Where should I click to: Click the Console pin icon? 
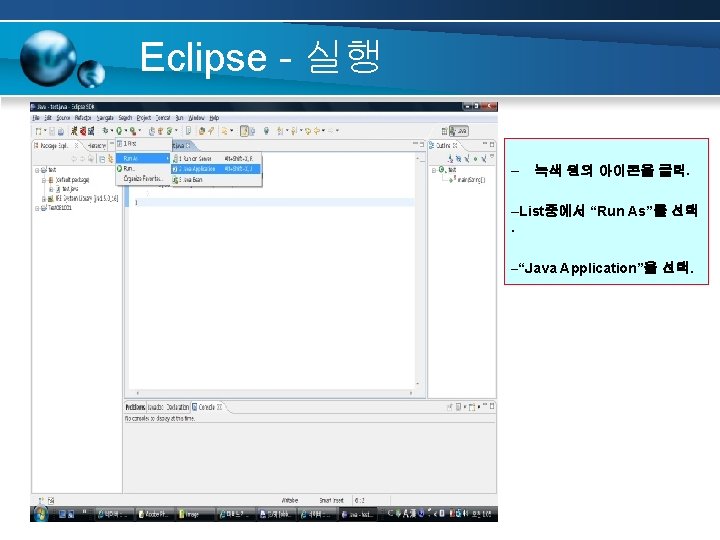point(450,407)
